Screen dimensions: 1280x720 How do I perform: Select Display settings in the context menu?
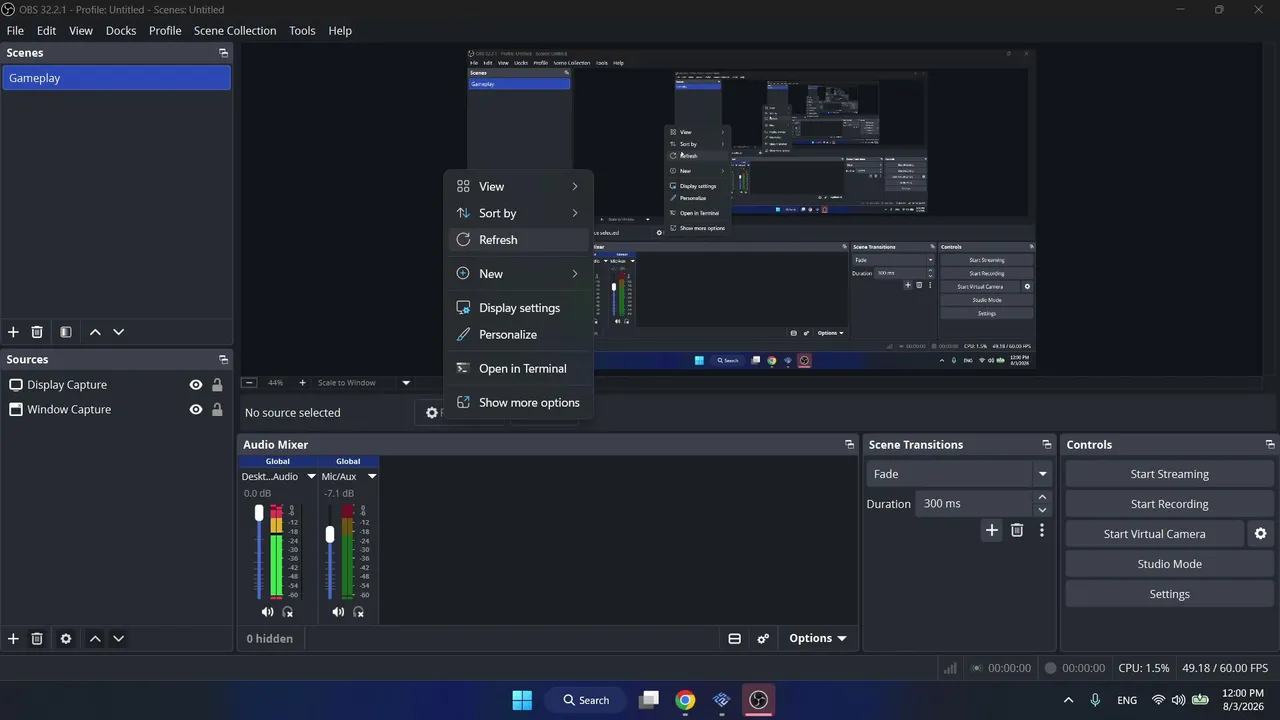tap(518, 308)
